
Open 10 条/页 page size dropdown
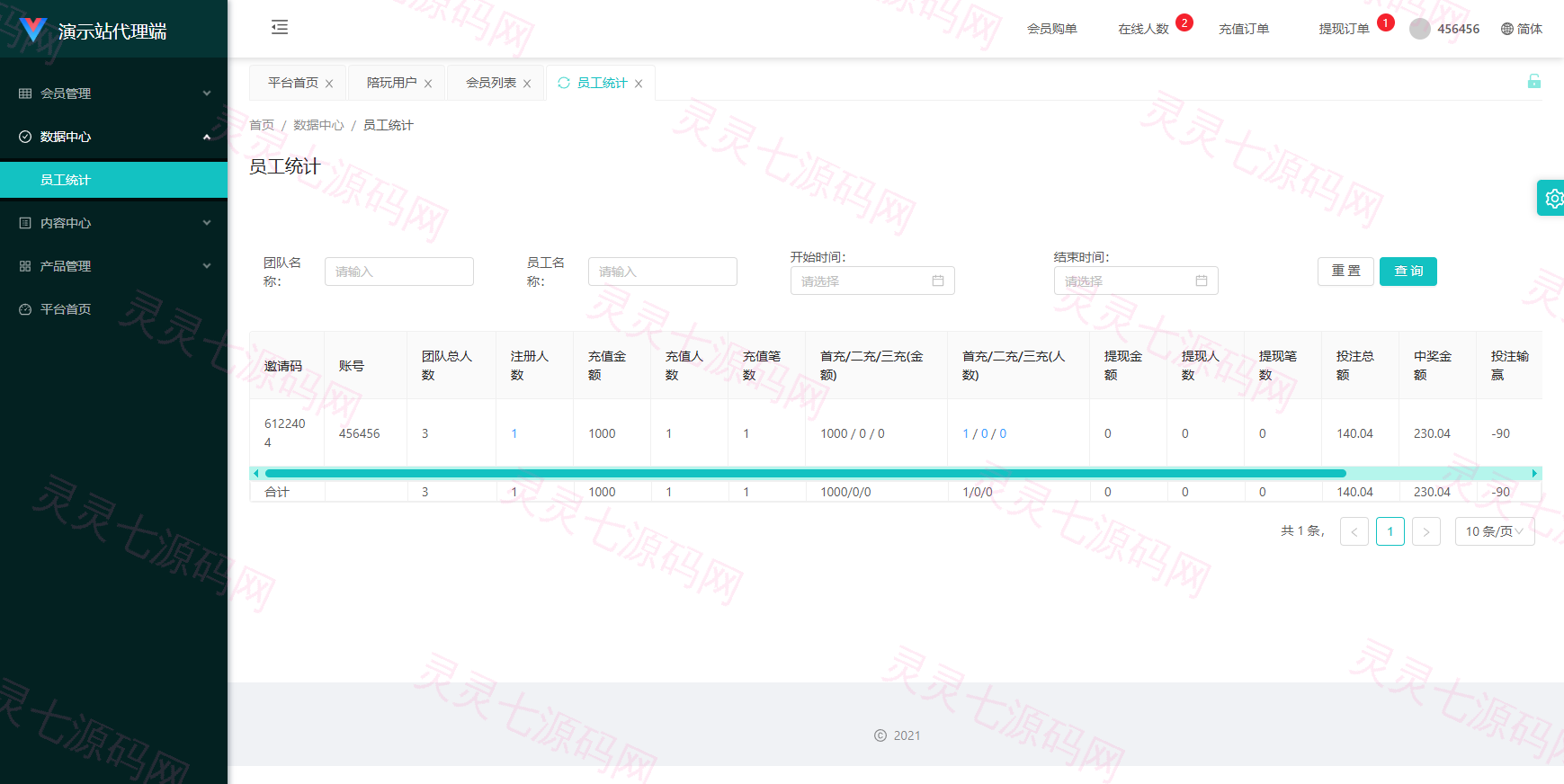coord(1495,531)
